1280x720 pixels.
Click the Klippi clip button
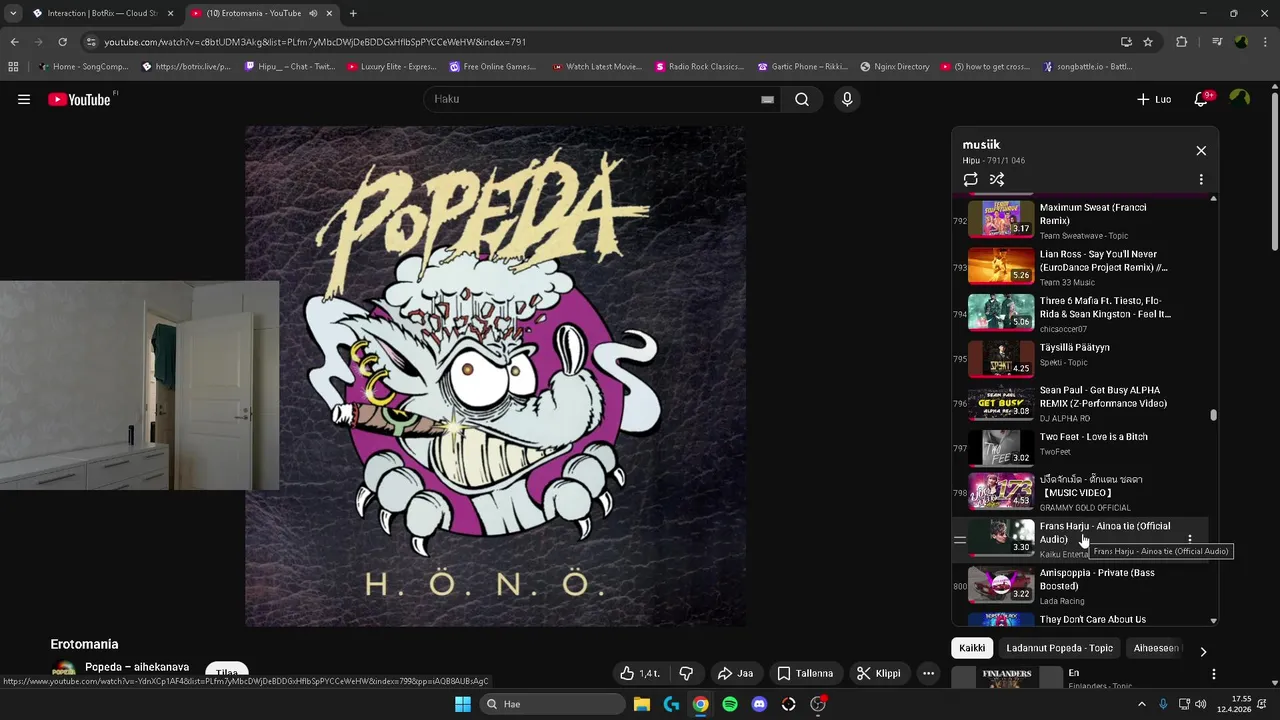[878, 673]
